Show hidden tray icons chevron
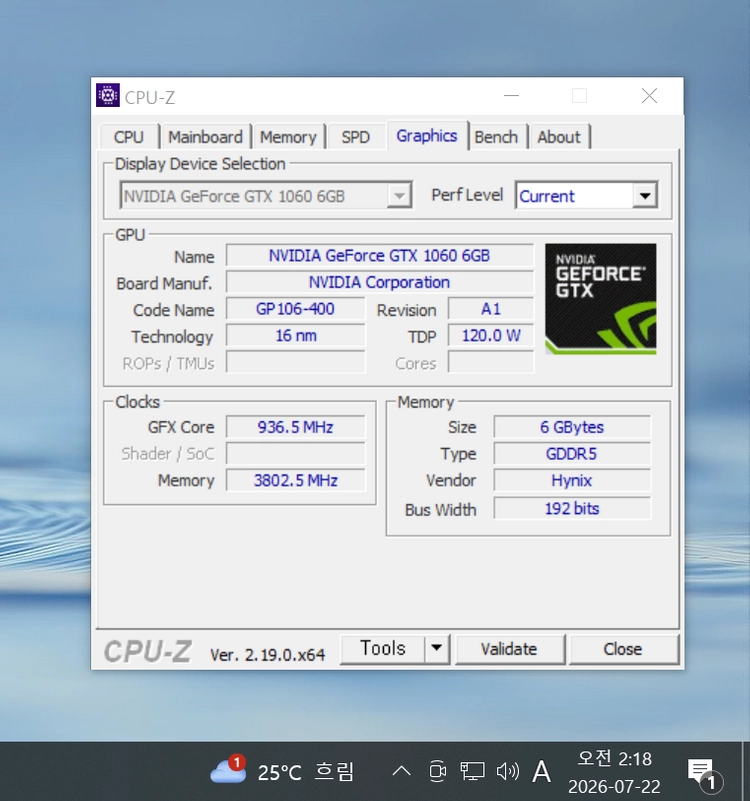750x801 pixels. [402, 771]
